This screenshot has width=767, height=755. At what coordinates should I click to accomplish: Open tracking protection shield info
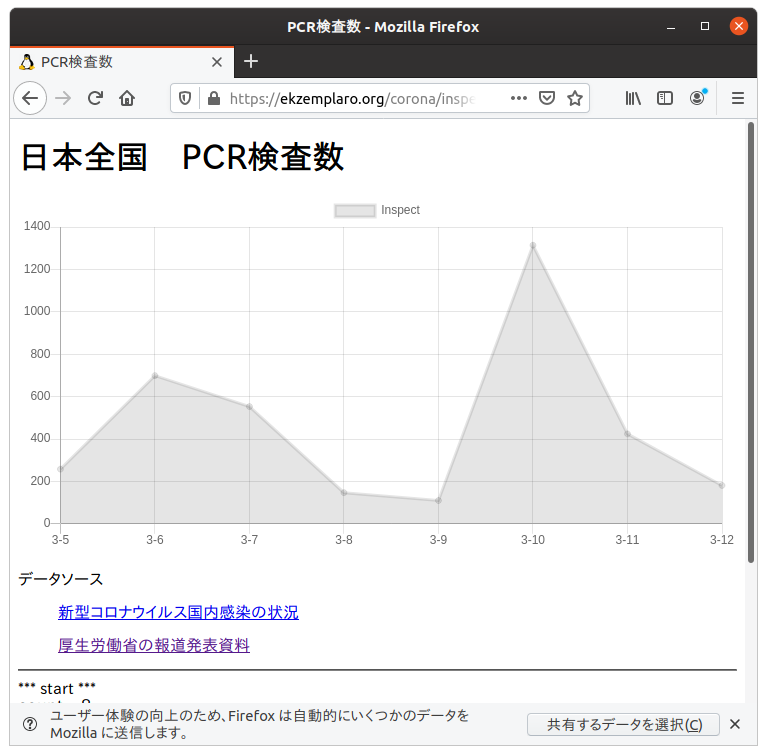click(185, 98)
